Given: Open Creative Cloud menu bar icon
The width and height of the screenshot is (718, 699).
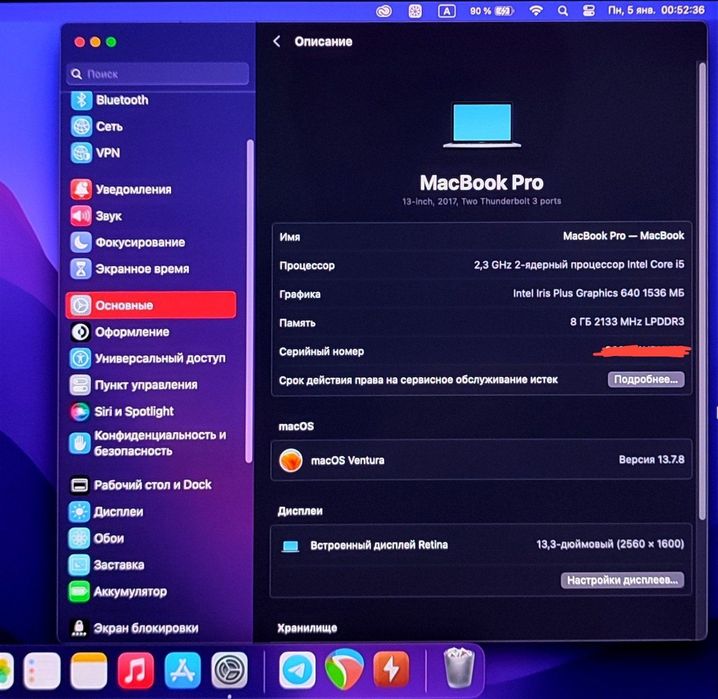Looking at the screenshot, I should coord(384,11).
